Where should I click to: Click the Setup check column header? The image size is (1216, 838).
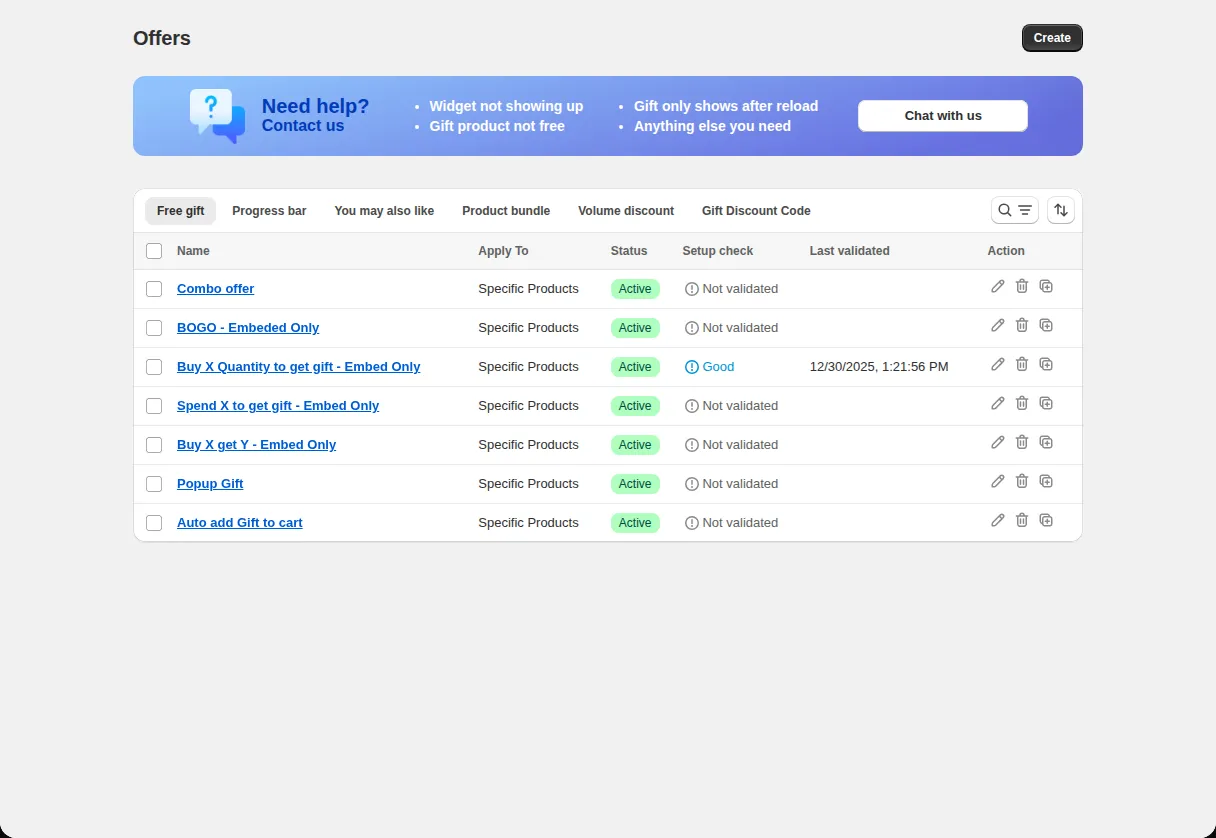tap(718, 251)
